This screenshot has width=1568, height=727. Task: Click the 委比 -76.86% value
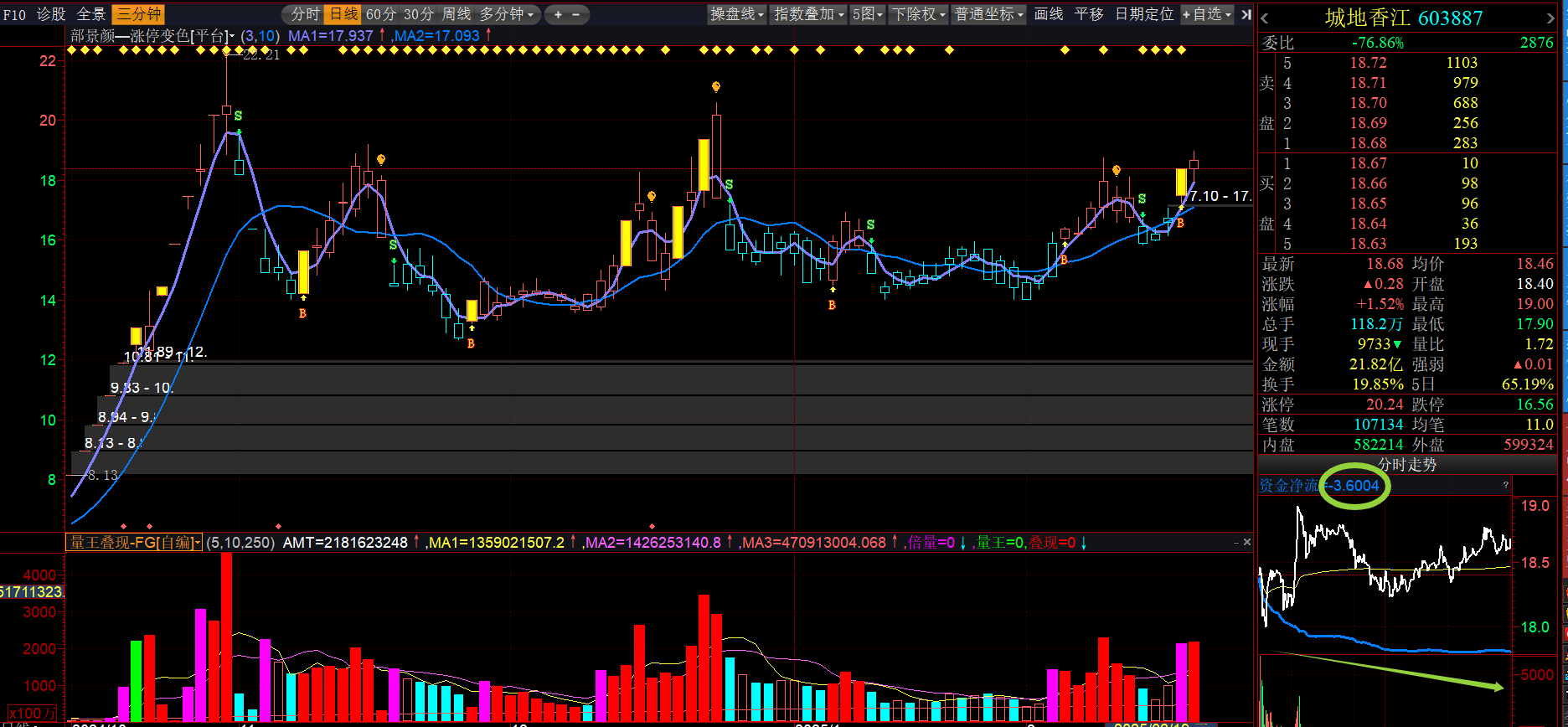[1378, 43]
